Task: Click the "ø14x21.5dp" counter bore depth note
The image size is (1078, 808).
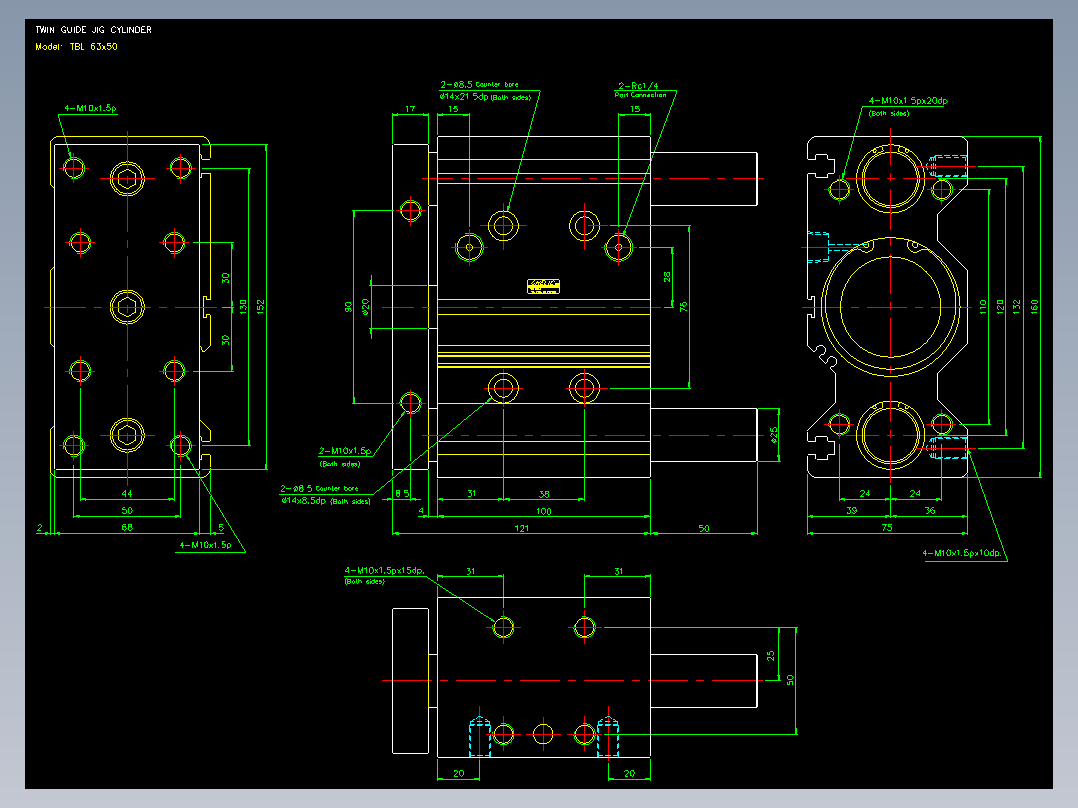Action: [464, 97]
